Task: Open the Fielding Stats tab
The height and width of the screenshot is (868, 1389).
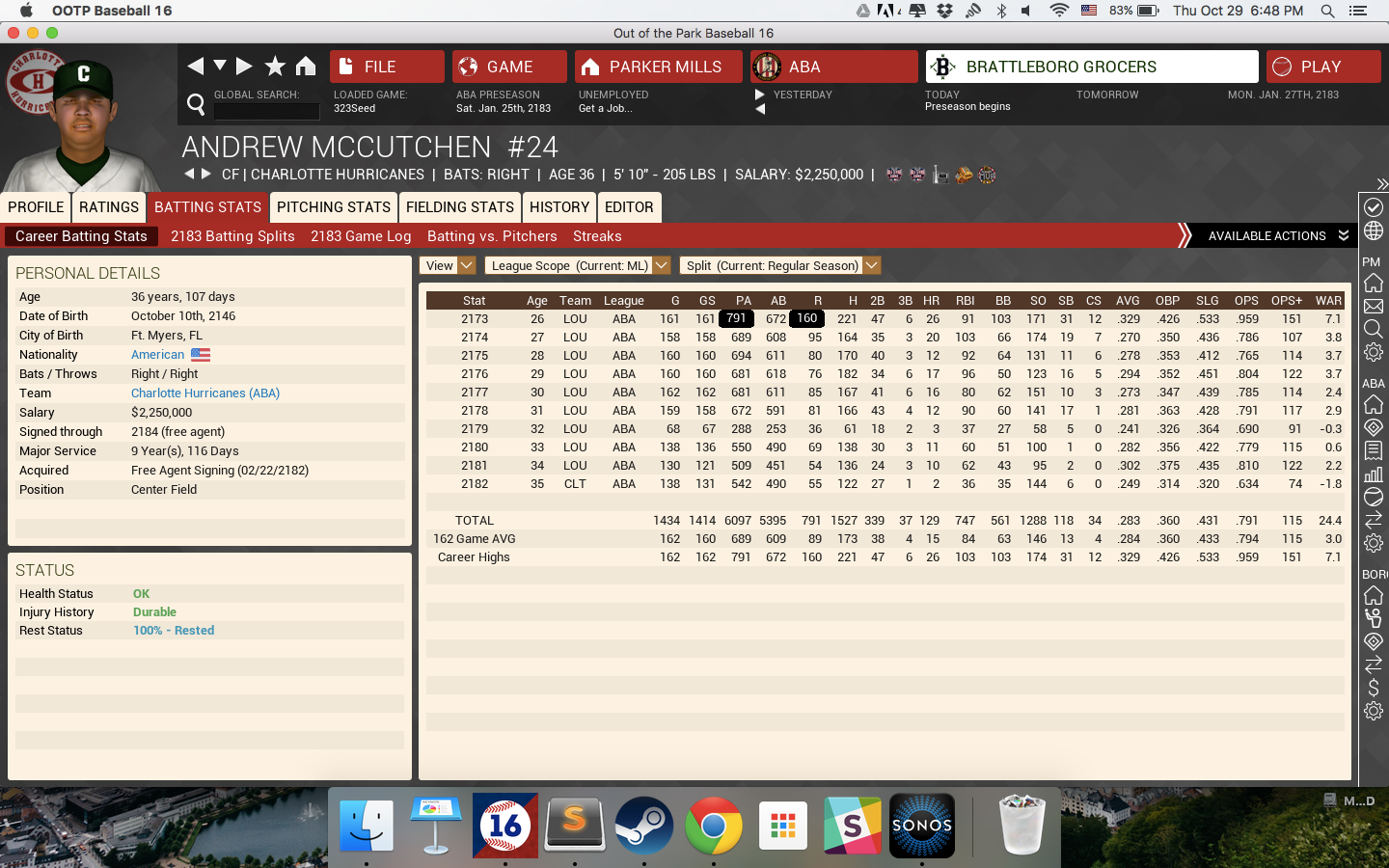Action: [x=459, y=207]
